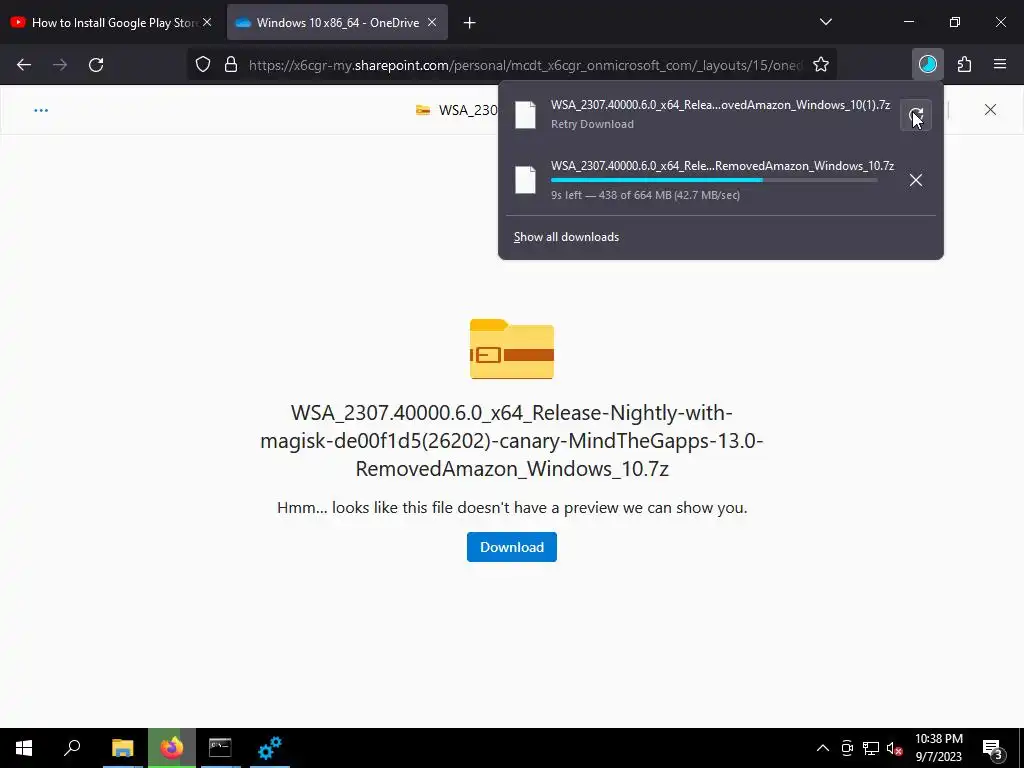
Task: Show all downloads
Action: (x=566, y=237)
